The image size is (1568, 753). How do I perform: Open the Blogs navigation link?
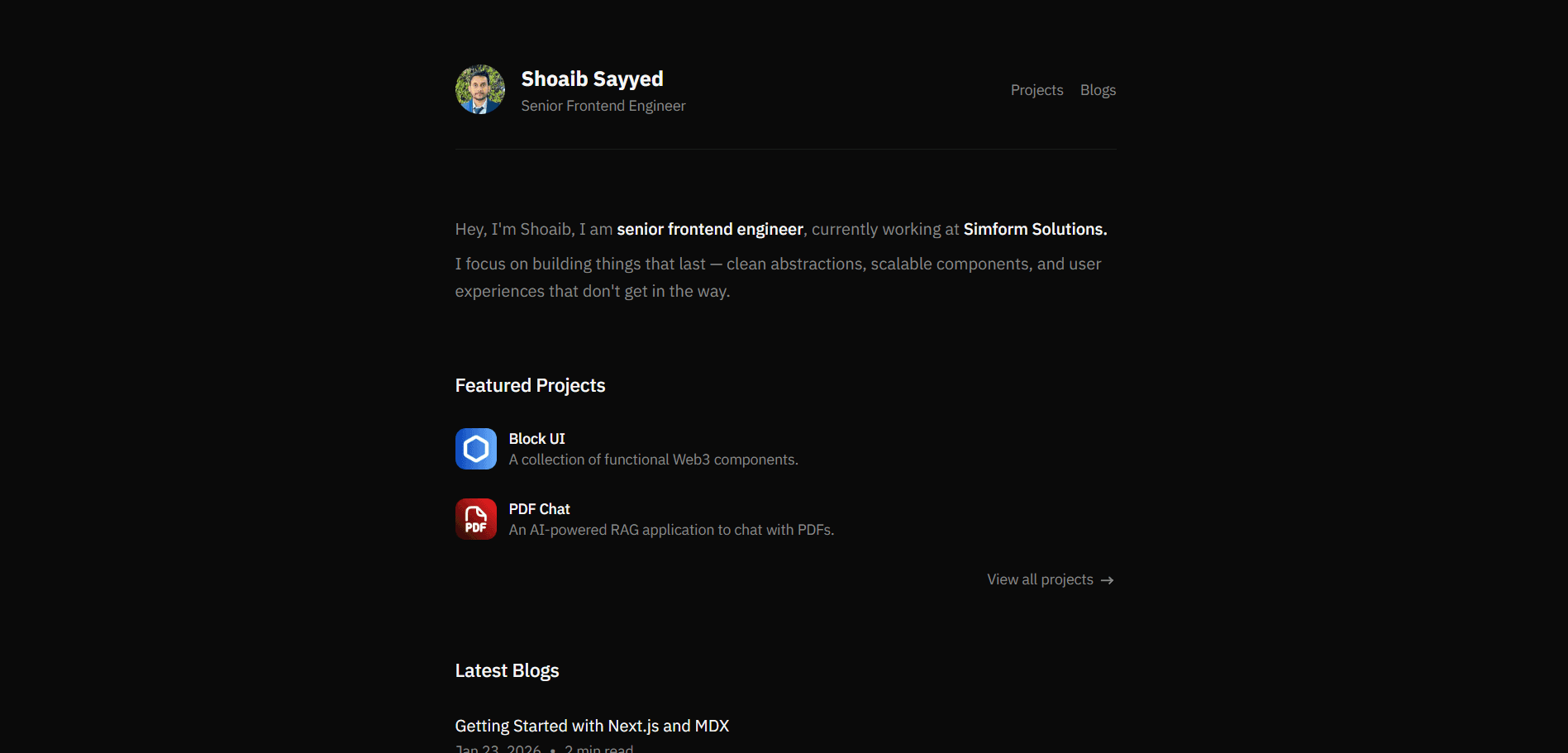pyautogui.click(x=1098, y=90)
